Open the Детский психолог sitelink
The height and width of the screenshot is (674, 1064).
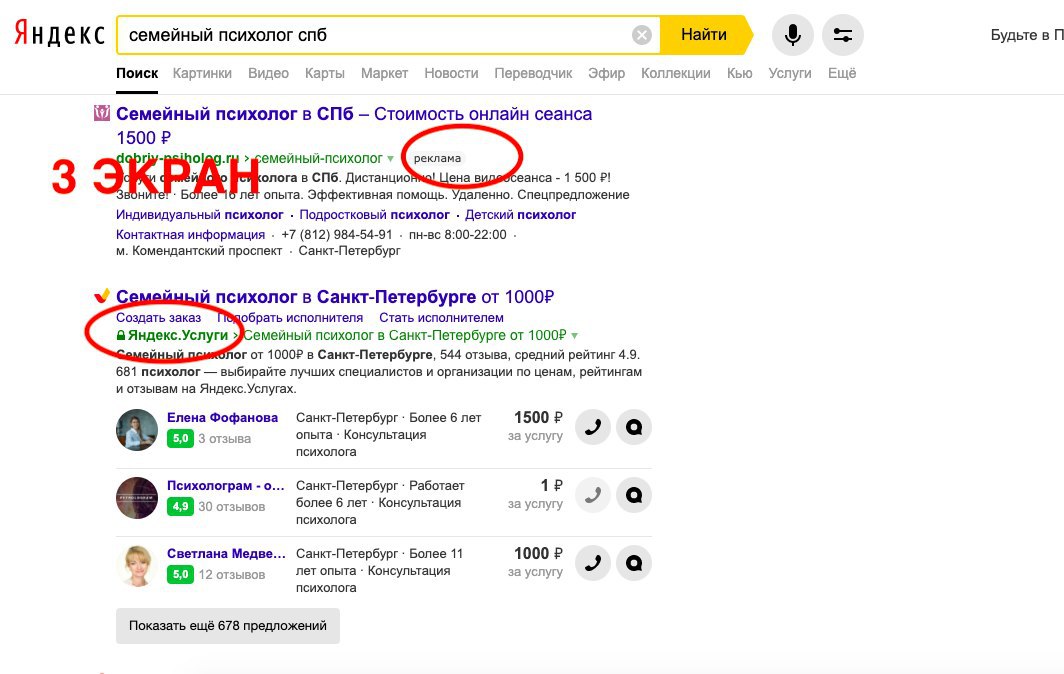[520, 214]
